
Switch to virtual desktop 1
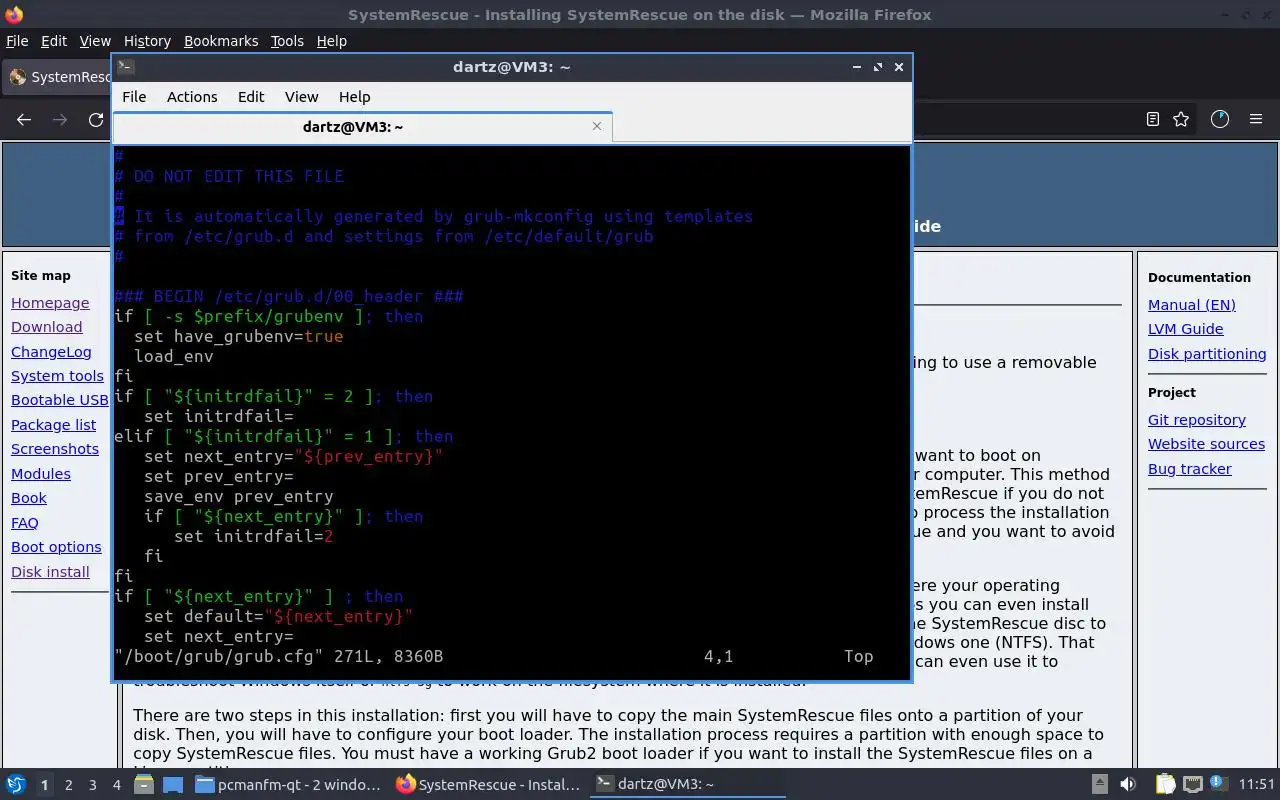tap(44, 785)
